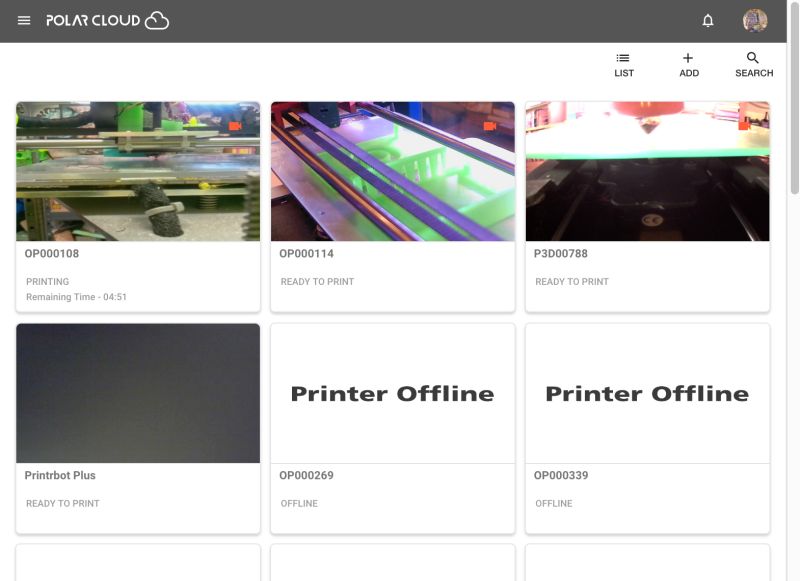Open the notifications bell
The width and height of the screenshot is (800, 581).
pyautogui.click(x=707, y=19)
